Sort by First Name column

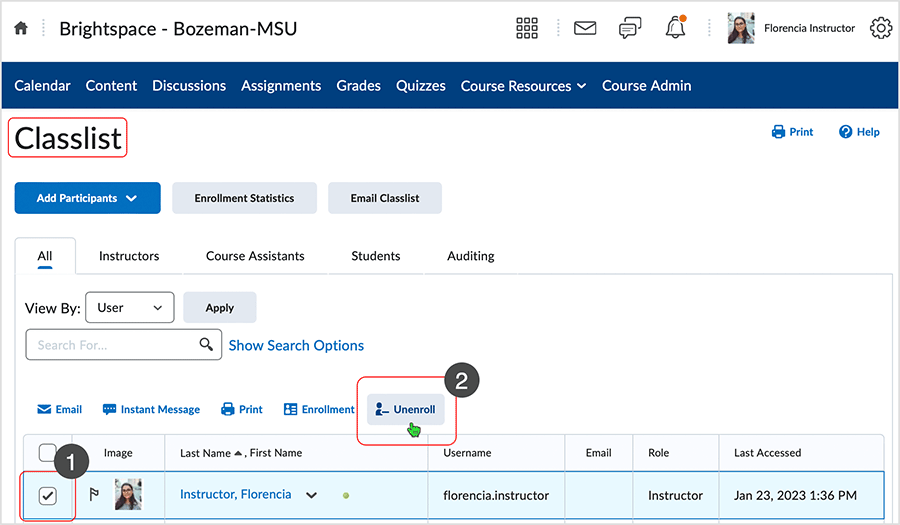pos(276,453)
